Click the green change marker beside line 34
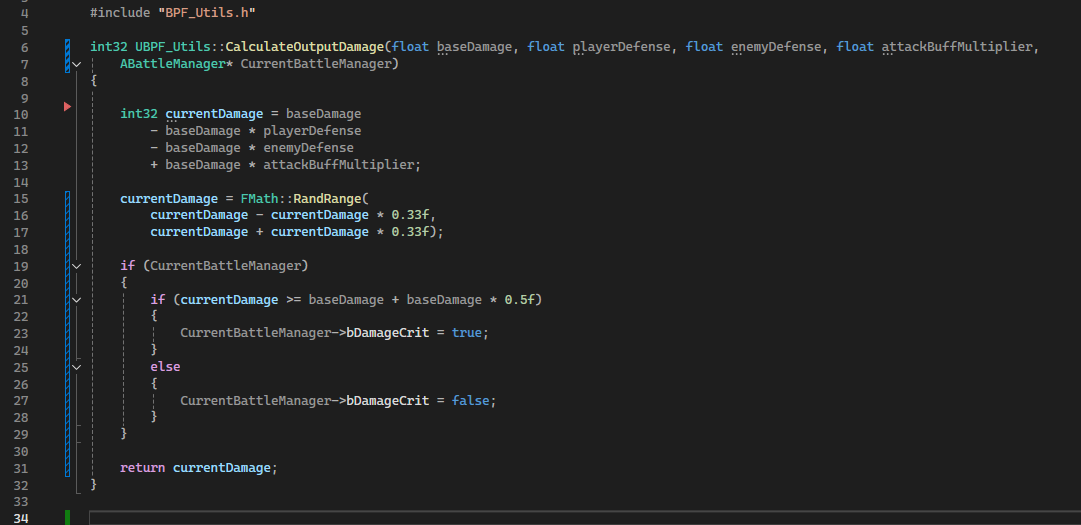The image size is (1081, 525). 68,517
